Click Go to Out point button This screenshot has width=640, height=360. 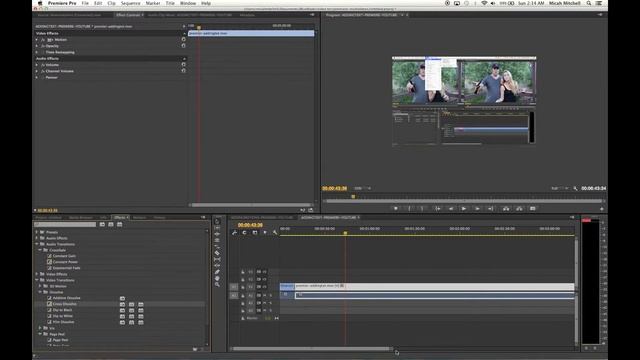(x=491, y=209)
